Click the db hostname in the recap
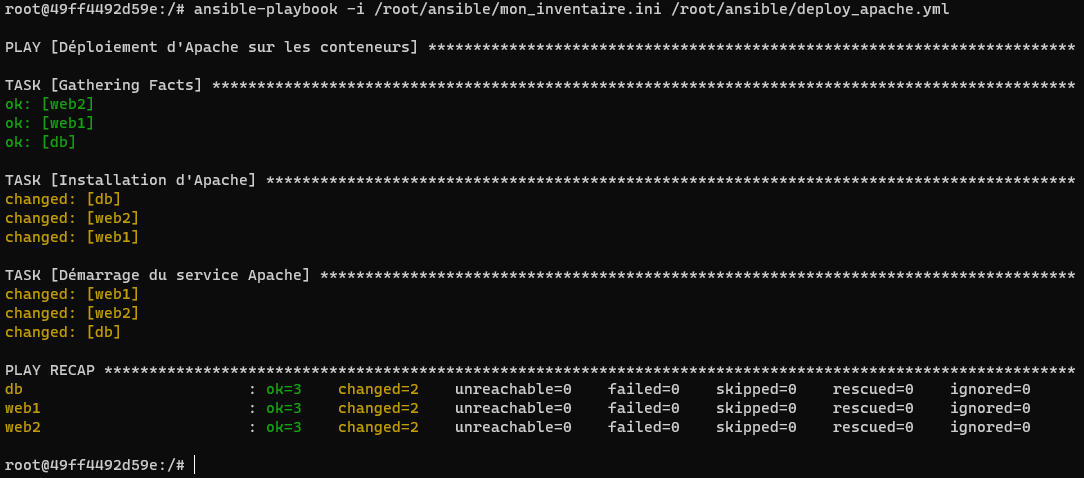1084x478 pixels. tap(14, 389)
